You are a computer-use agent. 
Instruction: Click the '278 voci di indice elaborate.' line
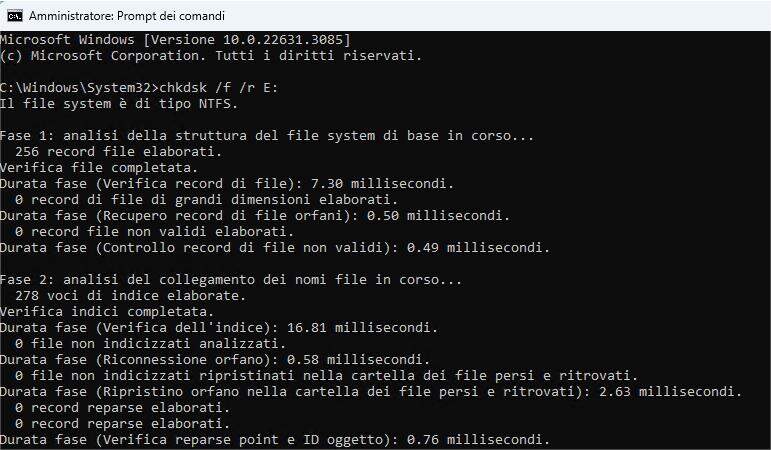tap(130, 296)
